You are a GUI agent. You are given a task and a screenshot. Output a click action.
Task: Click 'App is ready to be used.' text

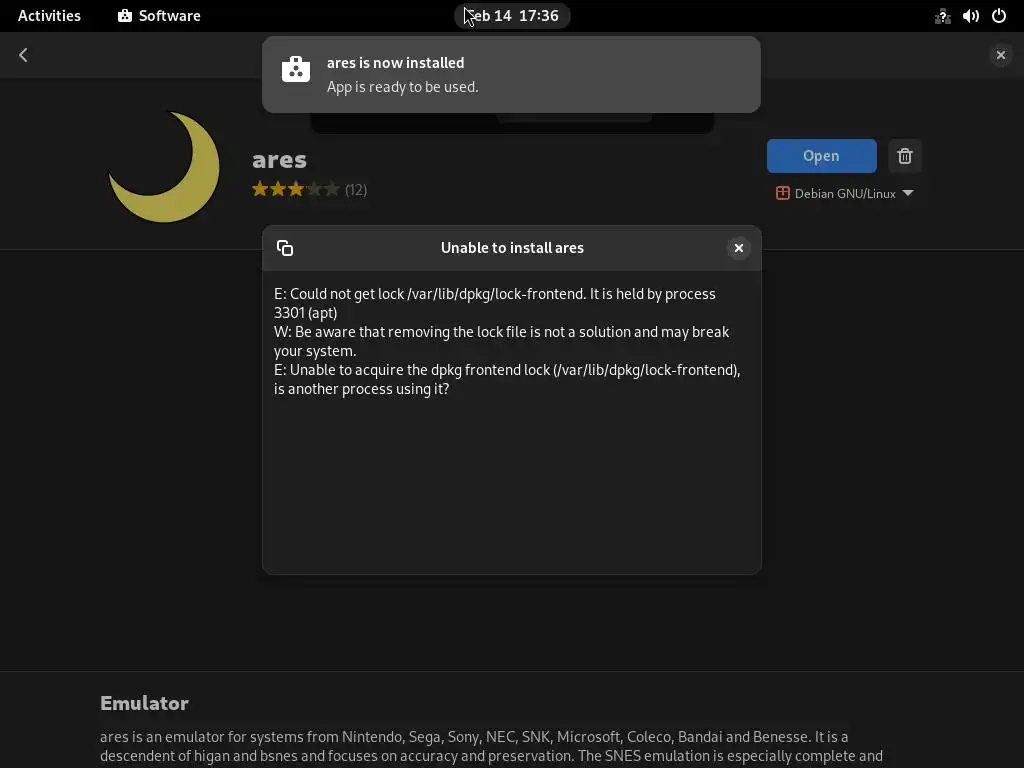(402, 87)
